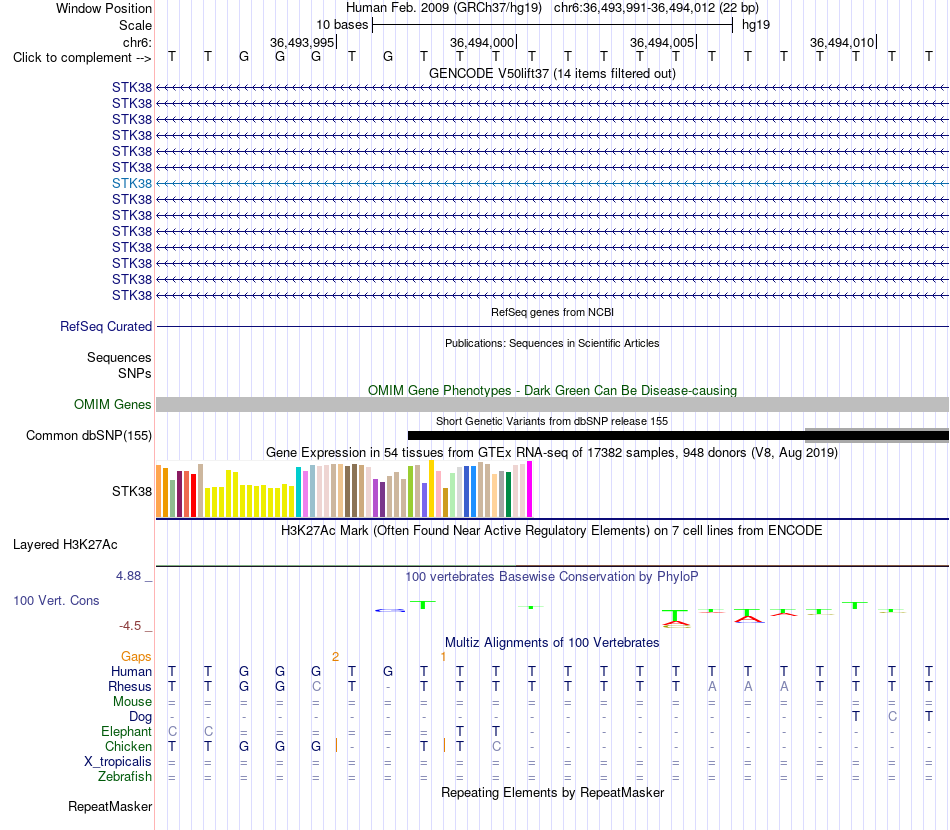950x830 pixels.
Task: Click the '100 Vert. Cons' label
Action: click(x=56, y=600)
